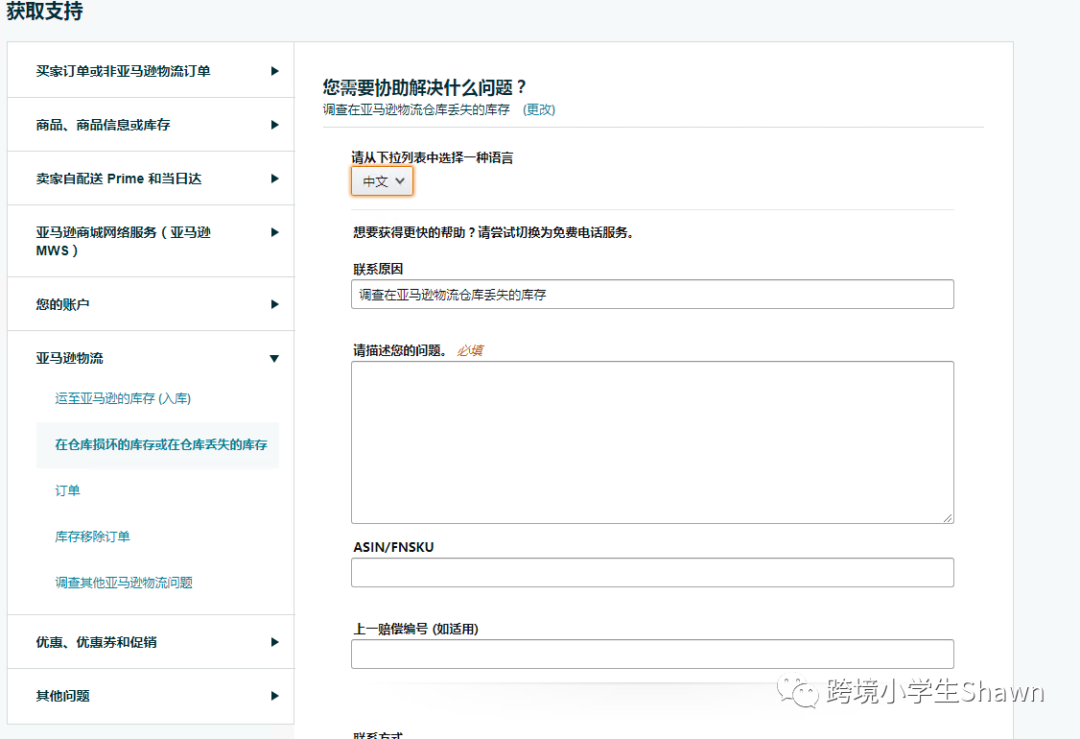Expand 买家订单或非亚马逊物流订单 arrow

(275, 71)
